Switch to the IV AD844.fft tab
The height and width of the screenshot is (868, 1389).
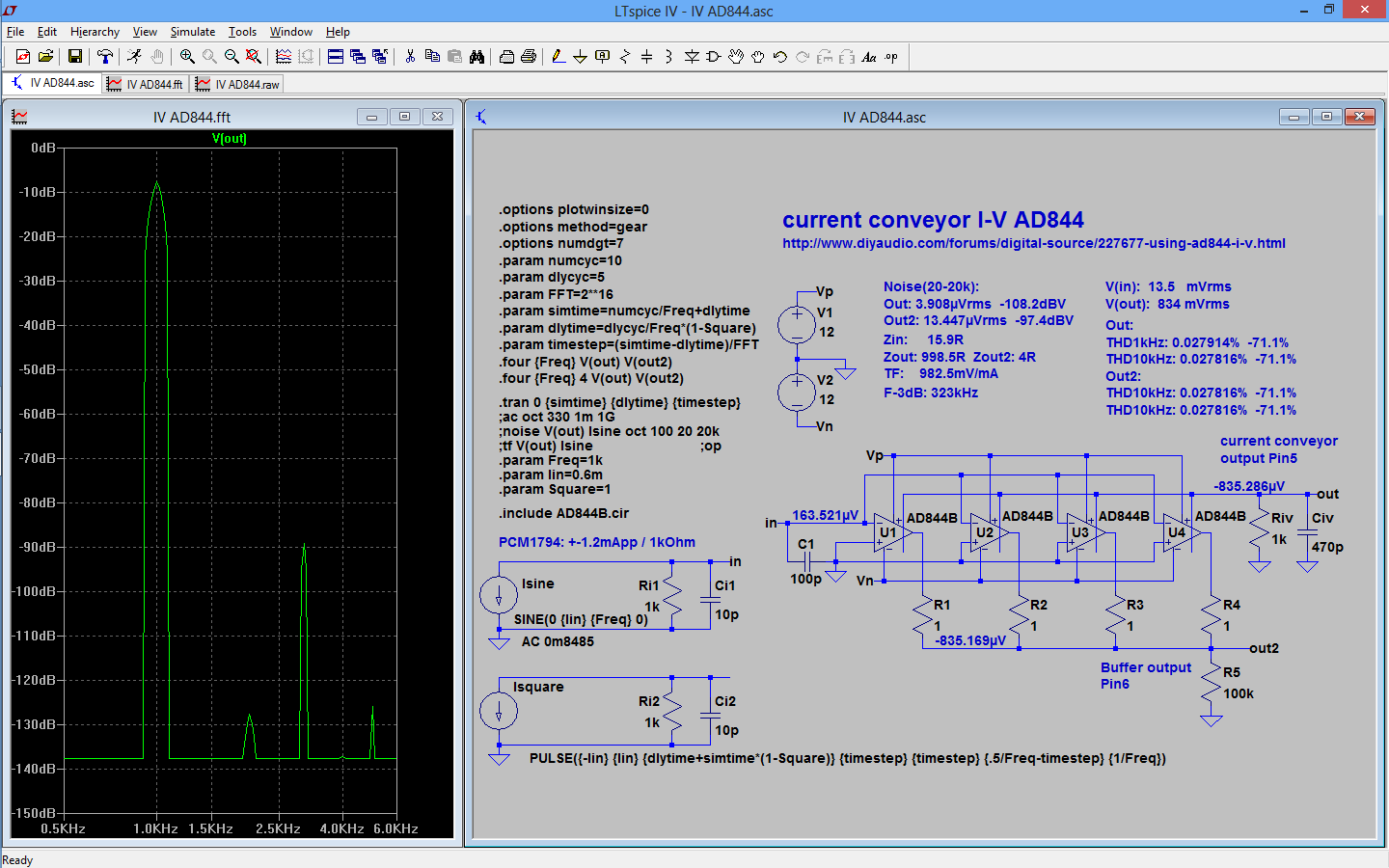click(x=146, y=84)
